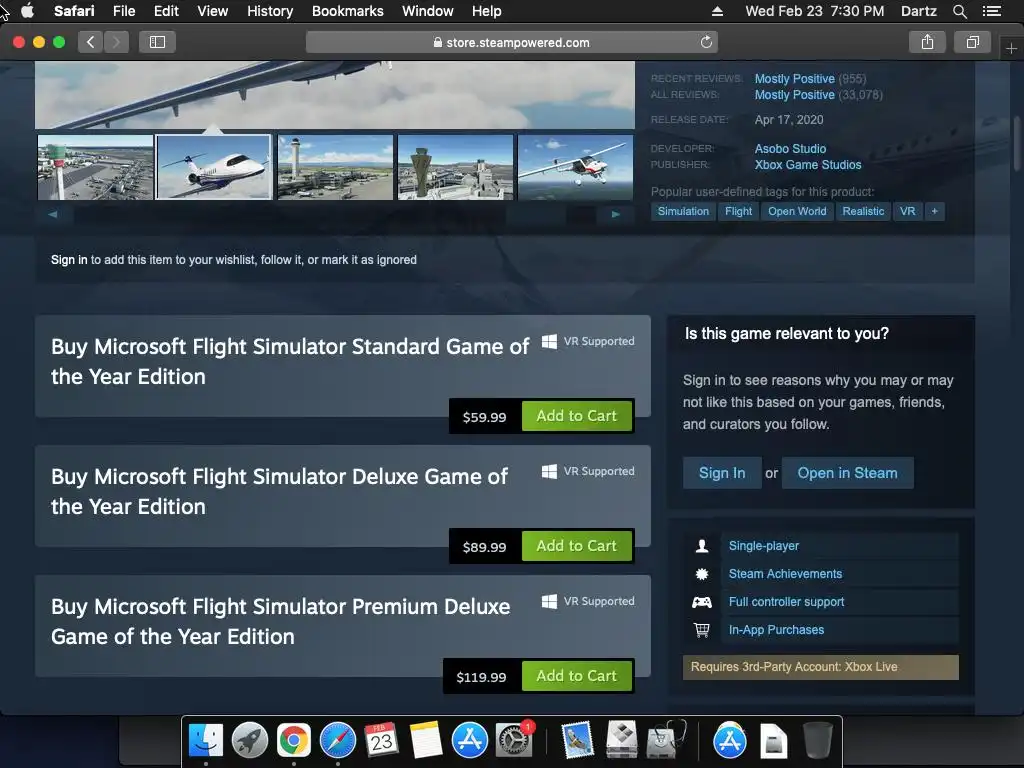Select the Open World tag
This screenshot has width=1024, height=768.
(x=797, y=212)
